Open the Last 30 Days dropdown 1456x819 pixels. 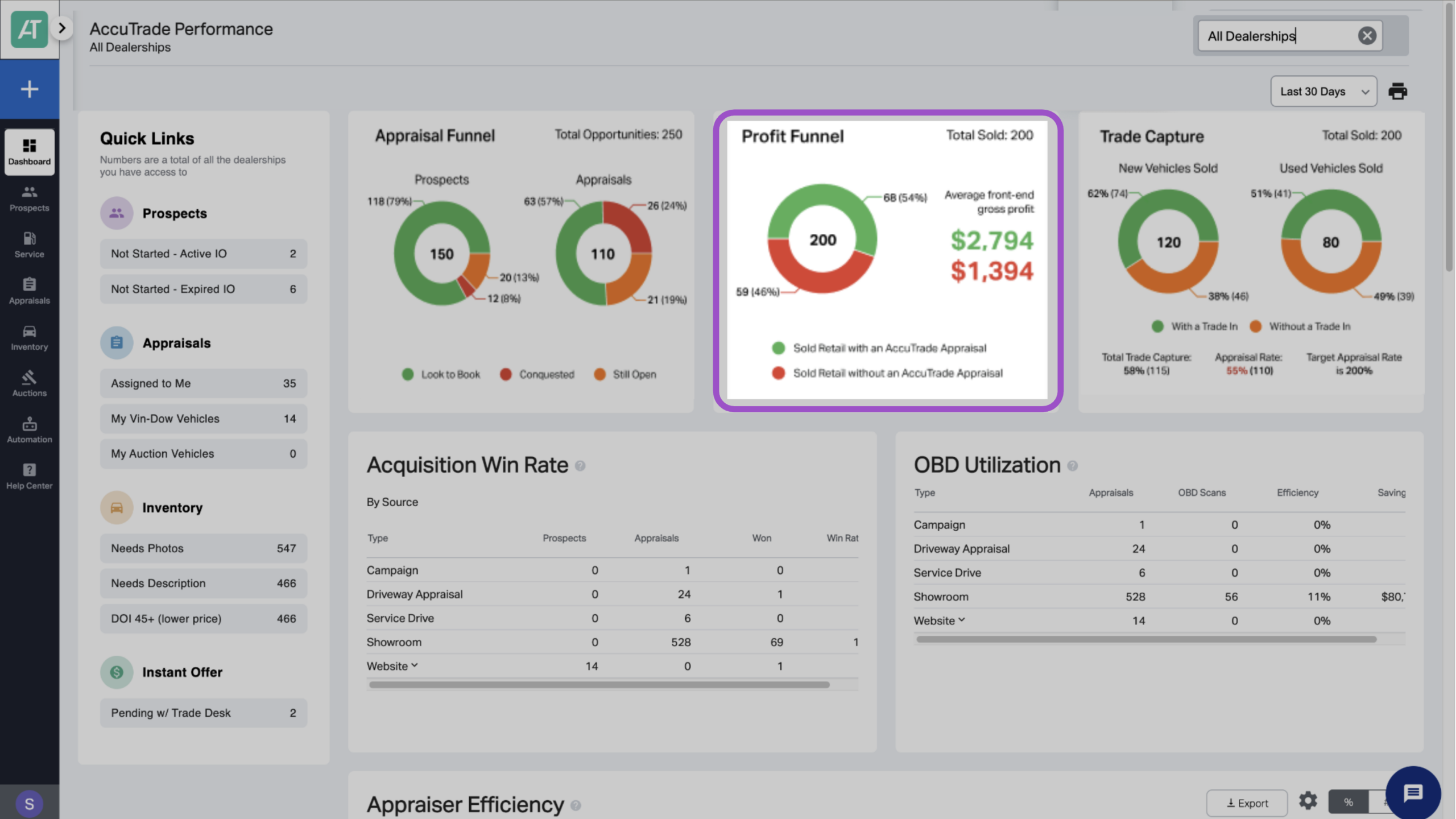(1323, 92)
